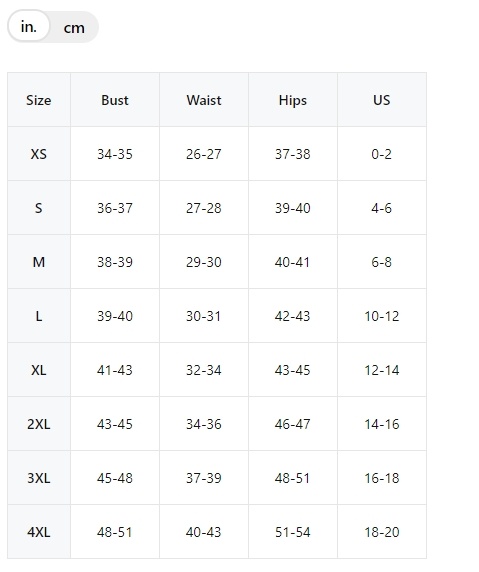Switch units to cm

pos(74,28)
